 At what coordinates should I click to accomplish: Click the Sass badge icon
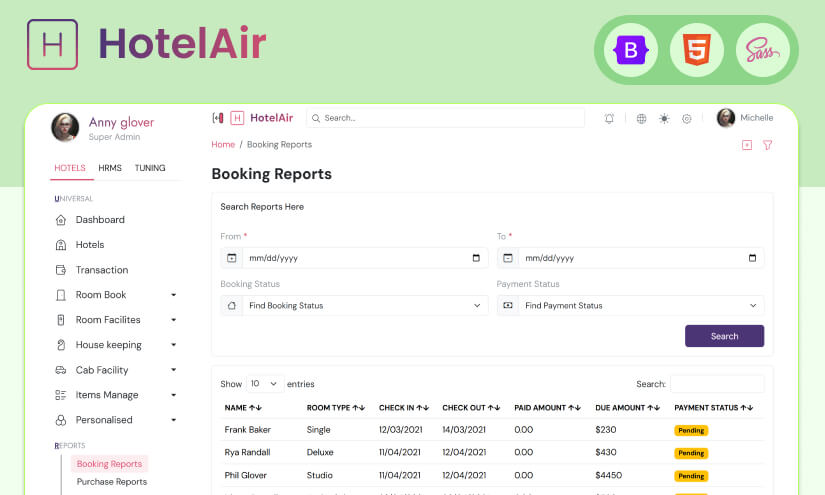(763, 50)
